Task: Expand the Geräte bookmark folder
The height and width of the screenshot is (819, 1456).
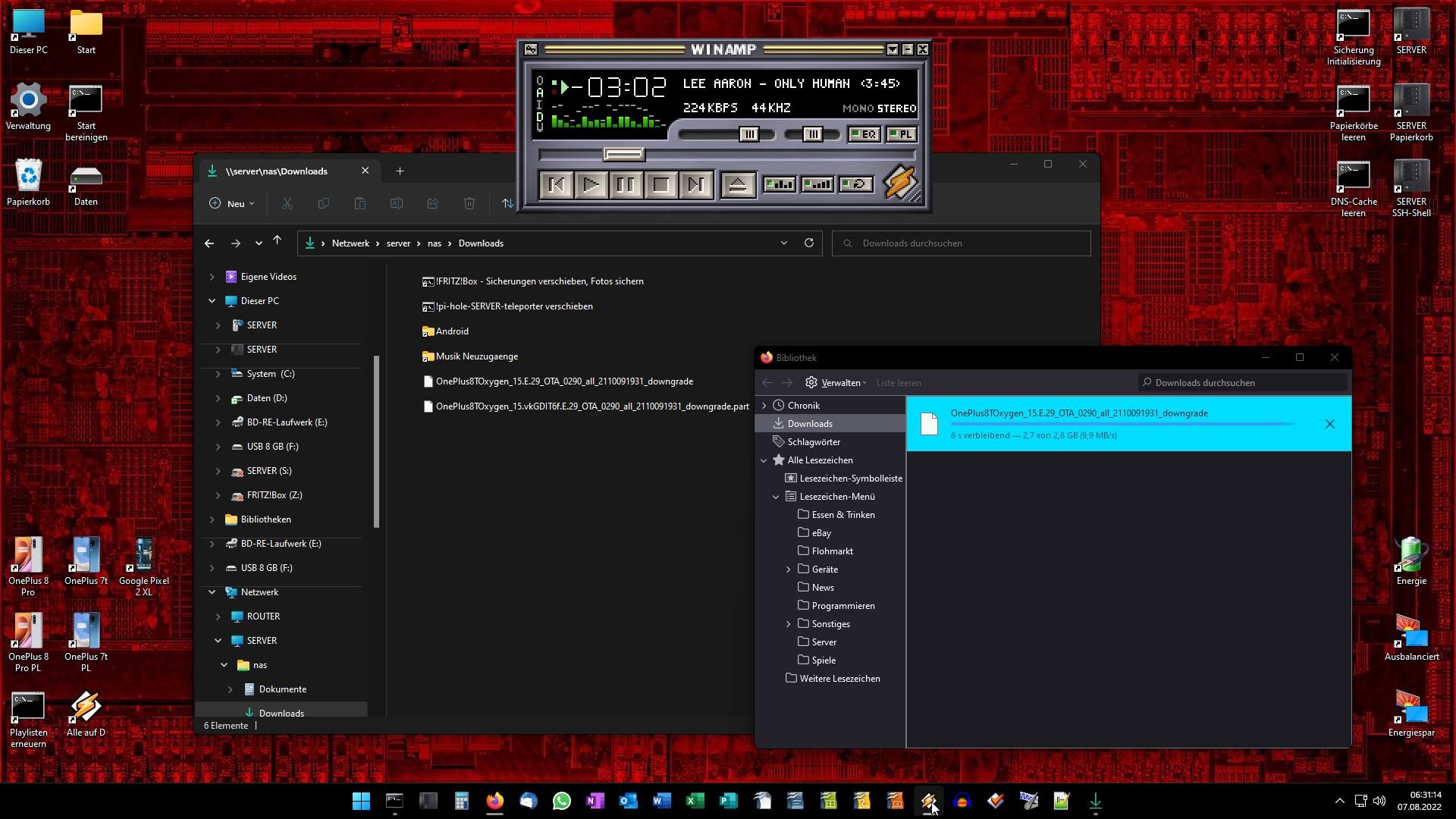Action: 788,570
